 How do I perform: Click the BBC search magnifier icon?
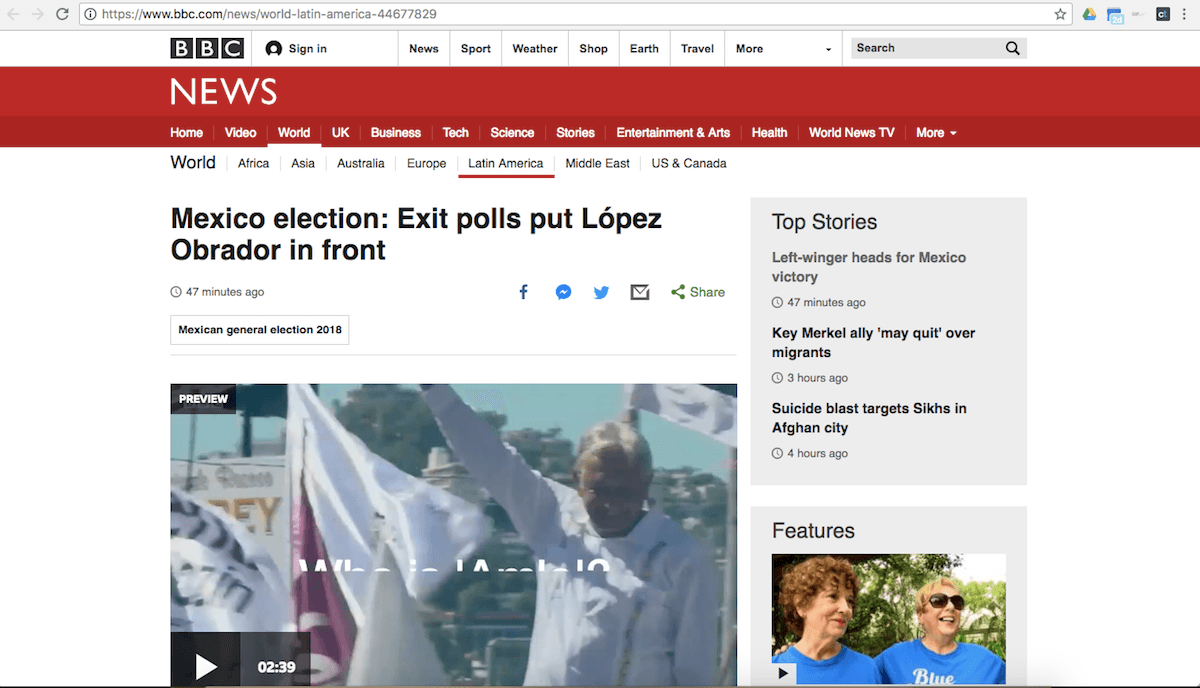click(x=1012, y=48)
